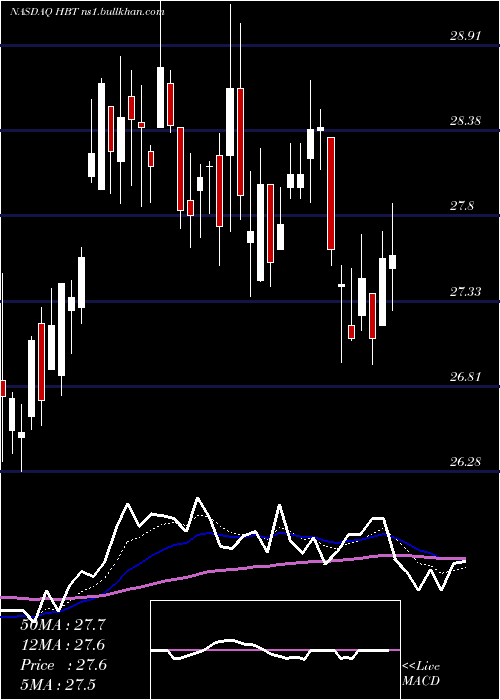The height and width of the screenshot is (700, 500).
Task: Click the 5MA : 27.5 readout
Action: coord(58,684)
